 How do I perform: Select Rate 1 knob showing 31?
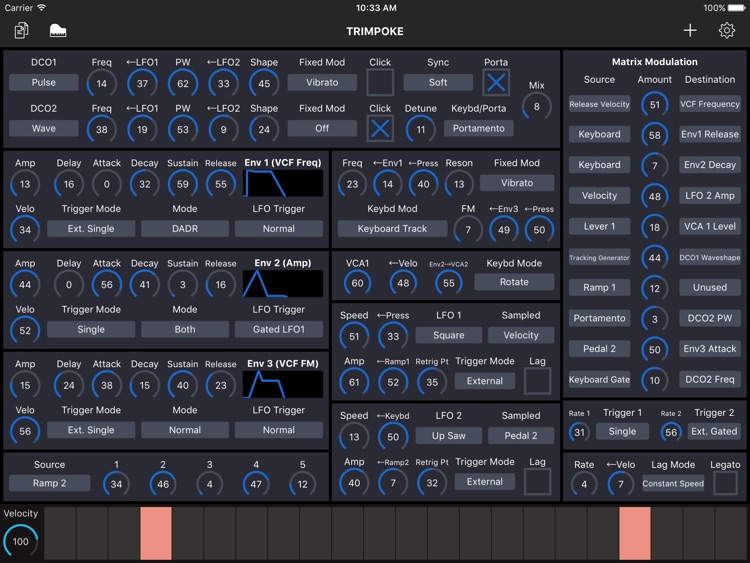pos(579,432)
